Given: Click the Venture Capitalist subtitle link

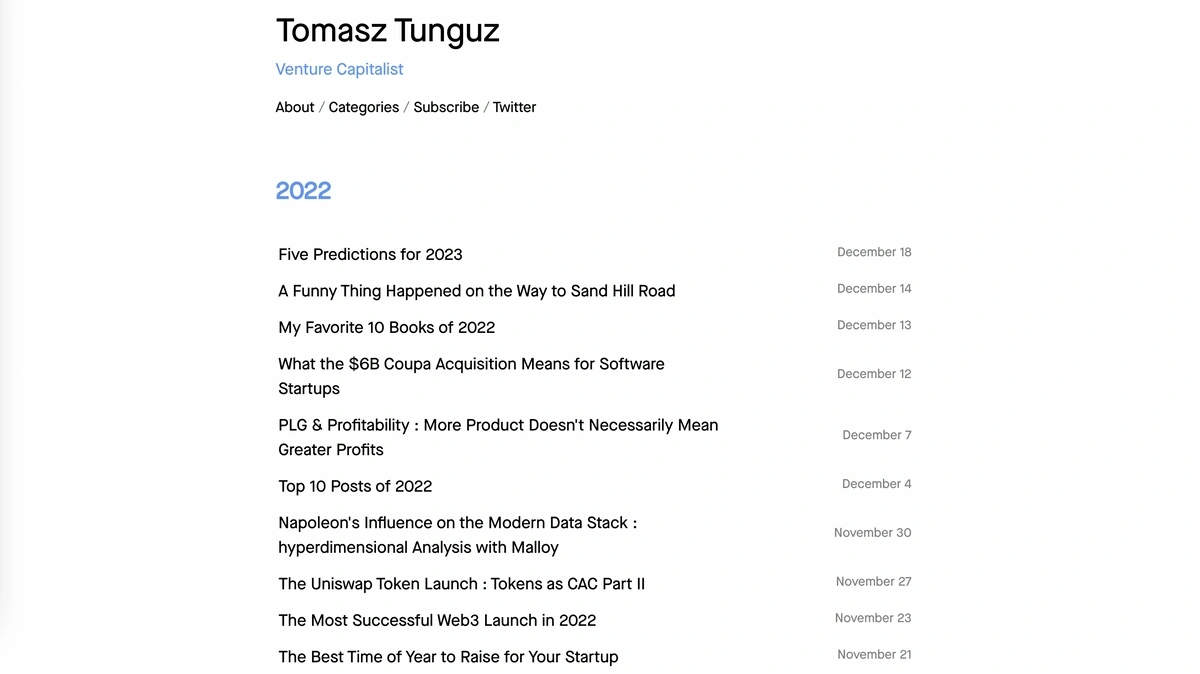Looking at the screenshot, I should [340, 69].
